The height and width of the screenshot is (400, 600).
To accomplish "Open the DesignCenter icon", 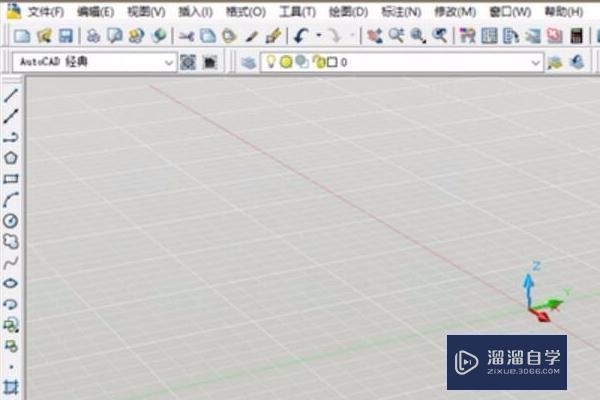I will click(x=489, y=36).
